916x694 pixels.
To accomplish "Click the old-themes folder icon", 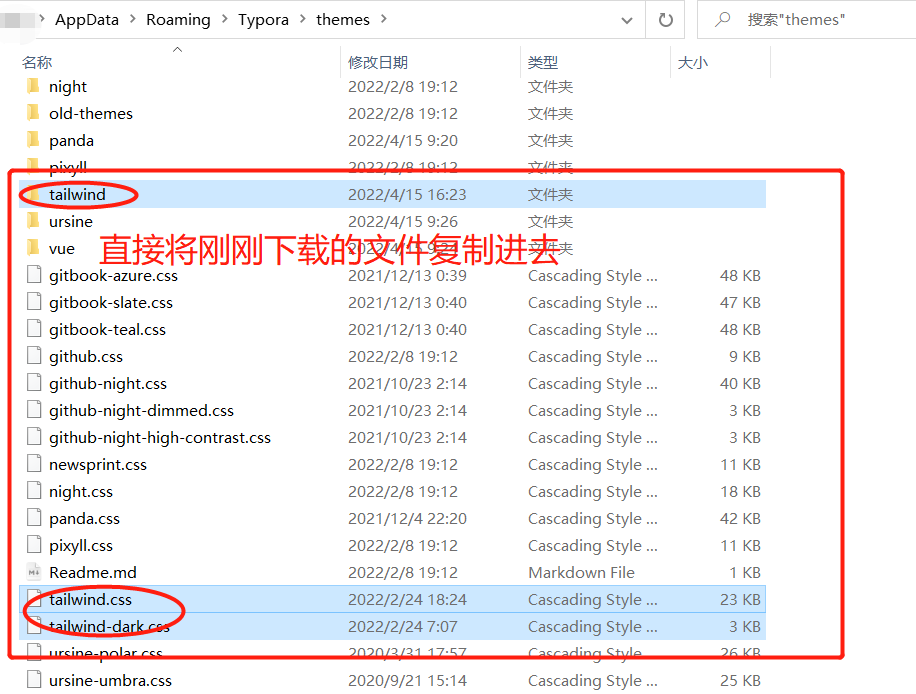I will (34, 113).
